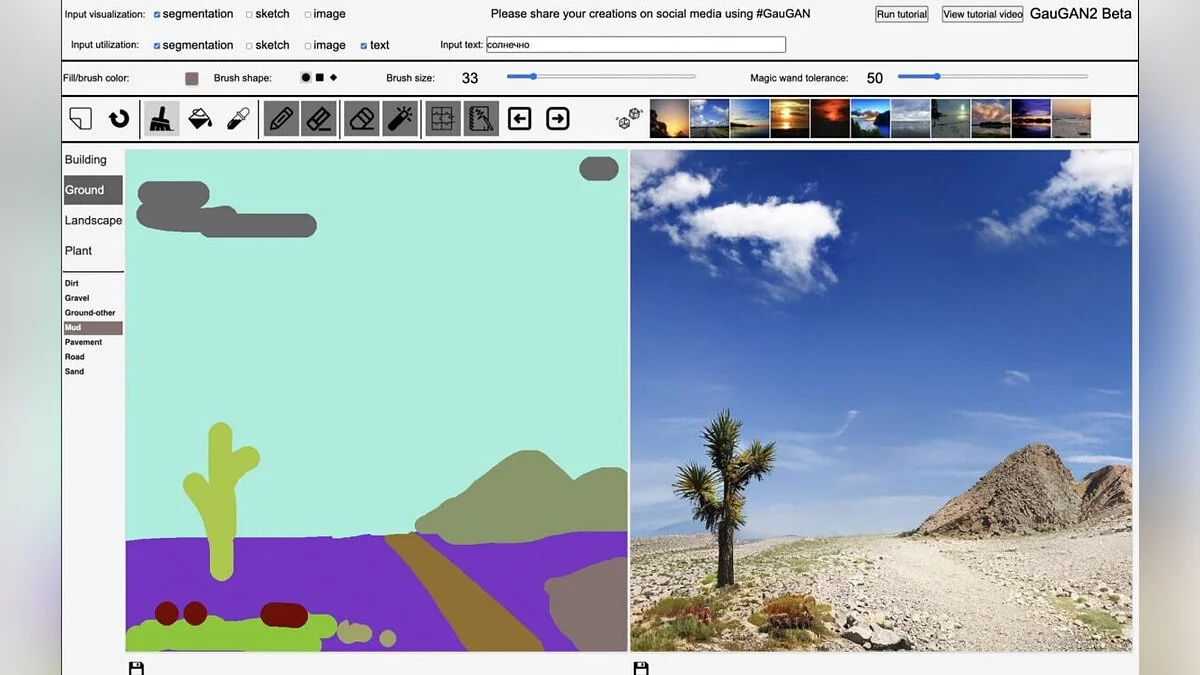Viewport: 1200px width, 675px height.
Task: Click the Input text field
Action: pyautogui.click(x=635, y=45)
